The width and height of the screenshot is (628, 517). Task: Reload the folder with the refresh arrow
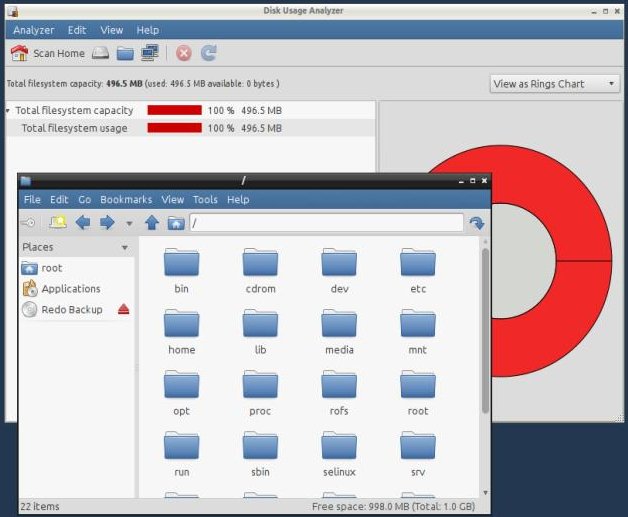pos(477,223)
